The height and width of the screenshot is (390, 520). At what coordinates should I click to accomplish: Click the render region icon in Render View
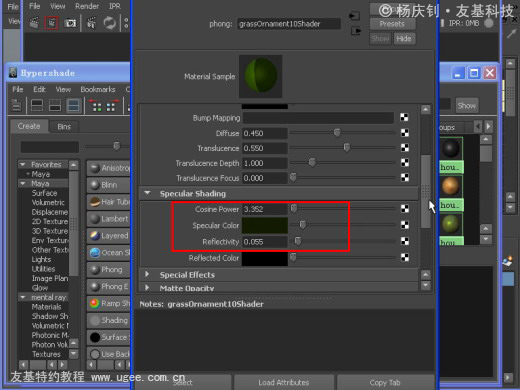tap(52, 23)
